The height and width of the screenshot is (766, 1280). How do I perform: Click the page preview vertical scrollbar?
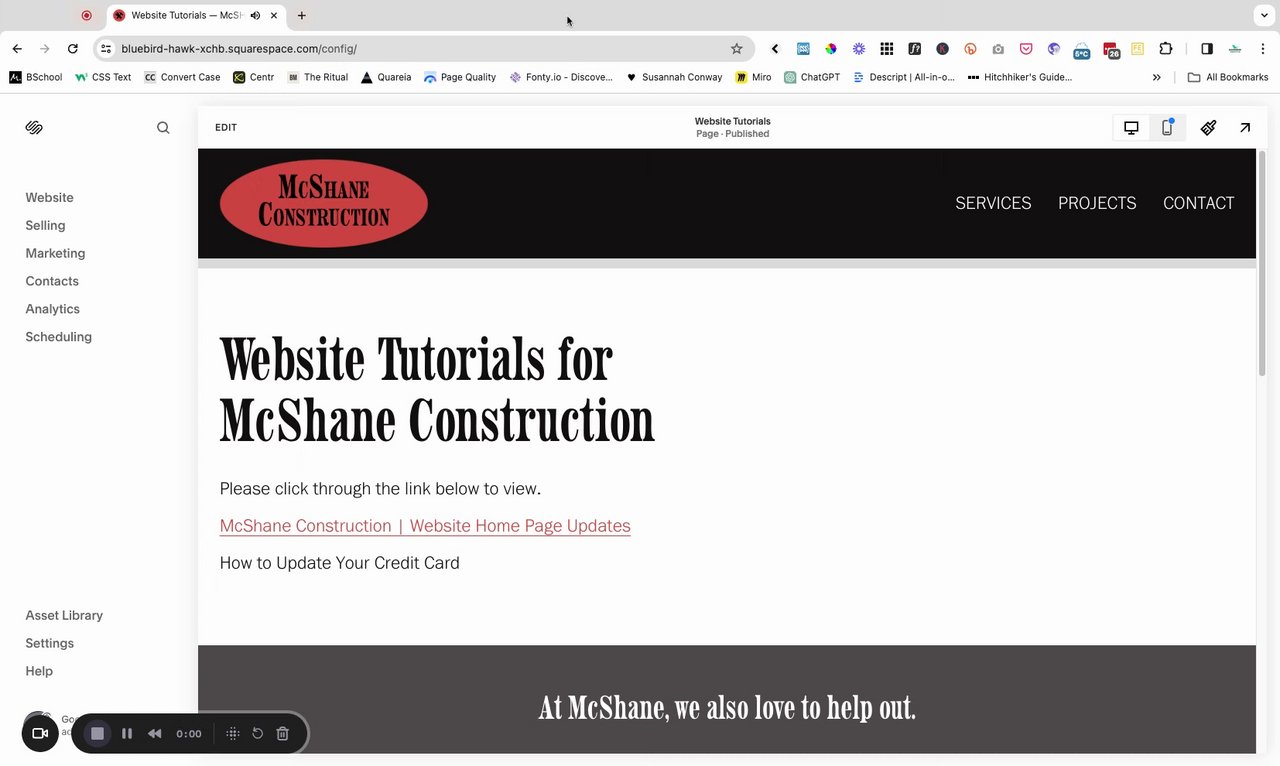[x=1262, y=264]
